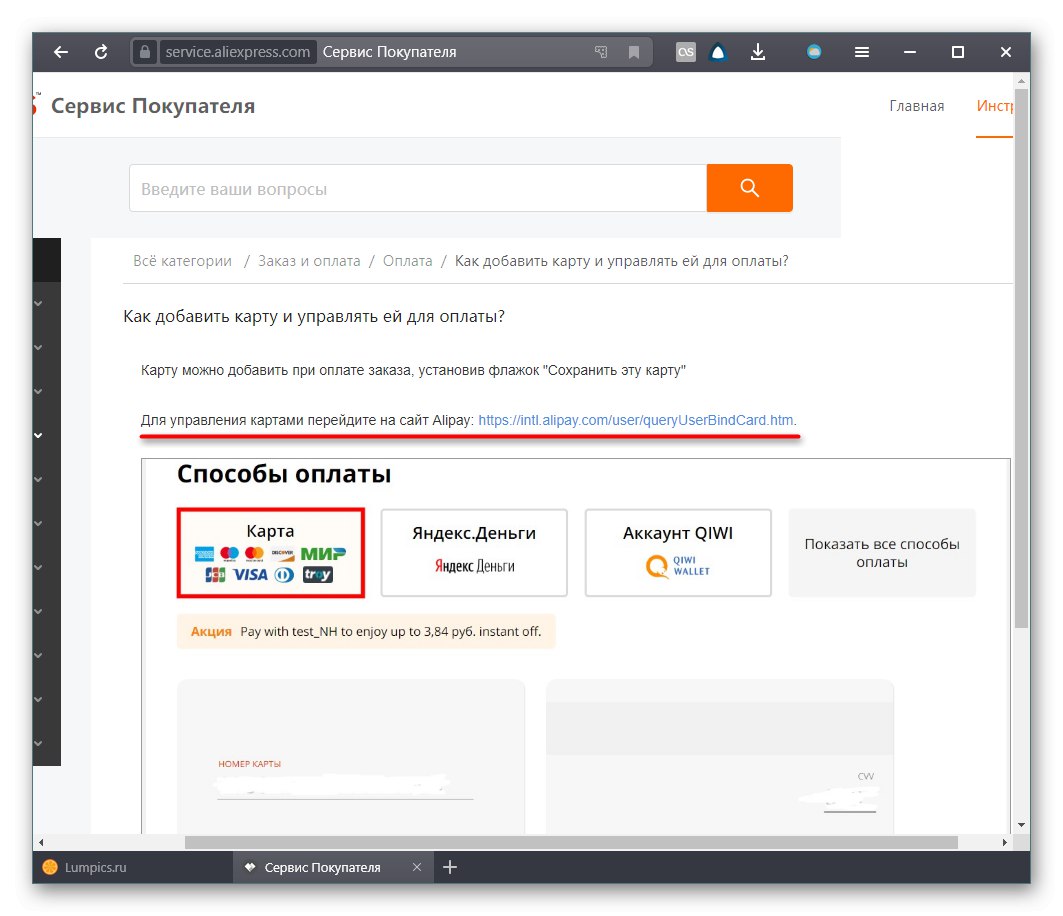
Task: Expand the eighth sidebar chevron
Action: pos(38,612)
